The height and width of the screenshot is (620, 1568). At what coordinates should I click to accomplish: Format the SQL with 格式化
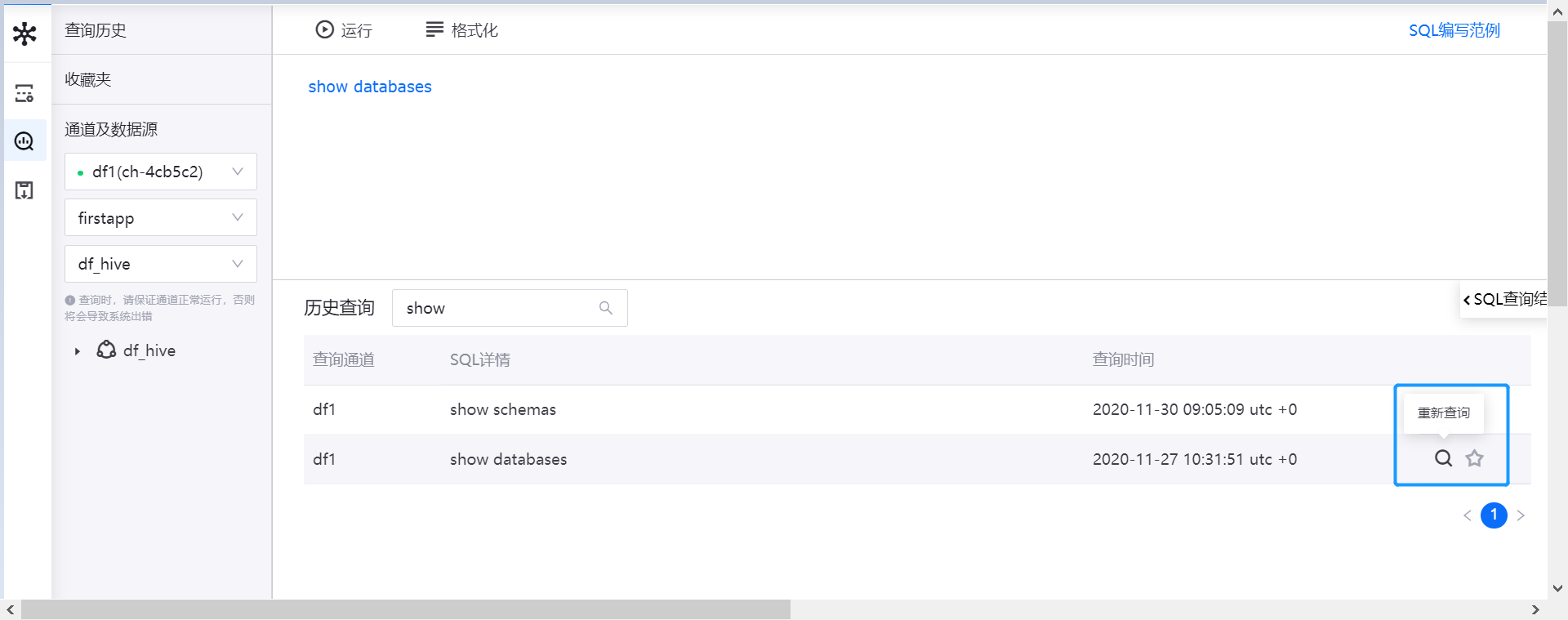click(461, 30)
